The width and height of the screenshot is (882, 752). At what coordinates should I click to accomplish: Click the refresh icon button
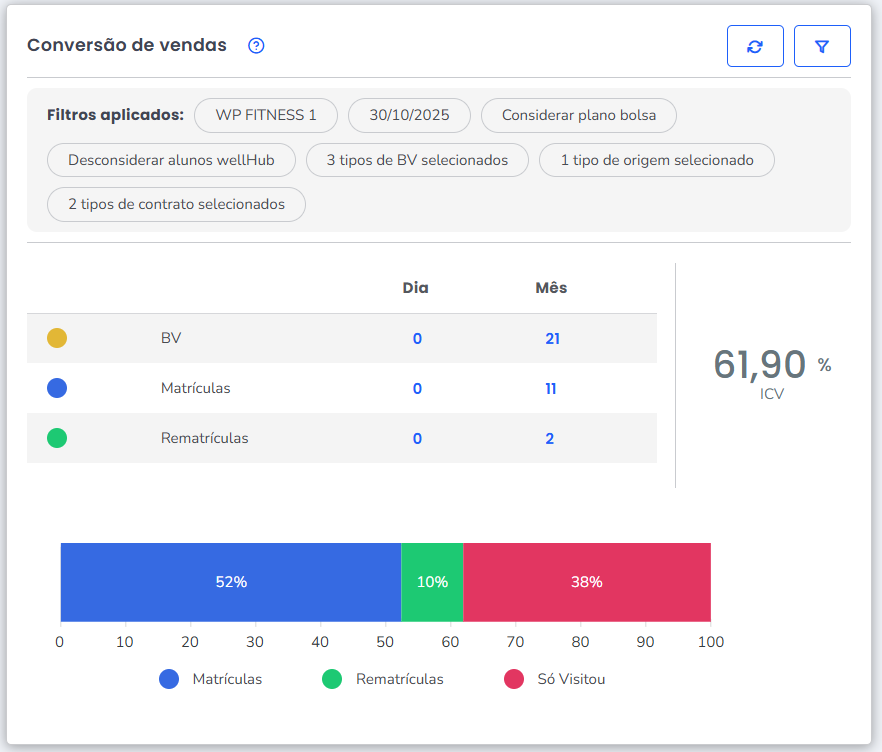pos(755,46)
